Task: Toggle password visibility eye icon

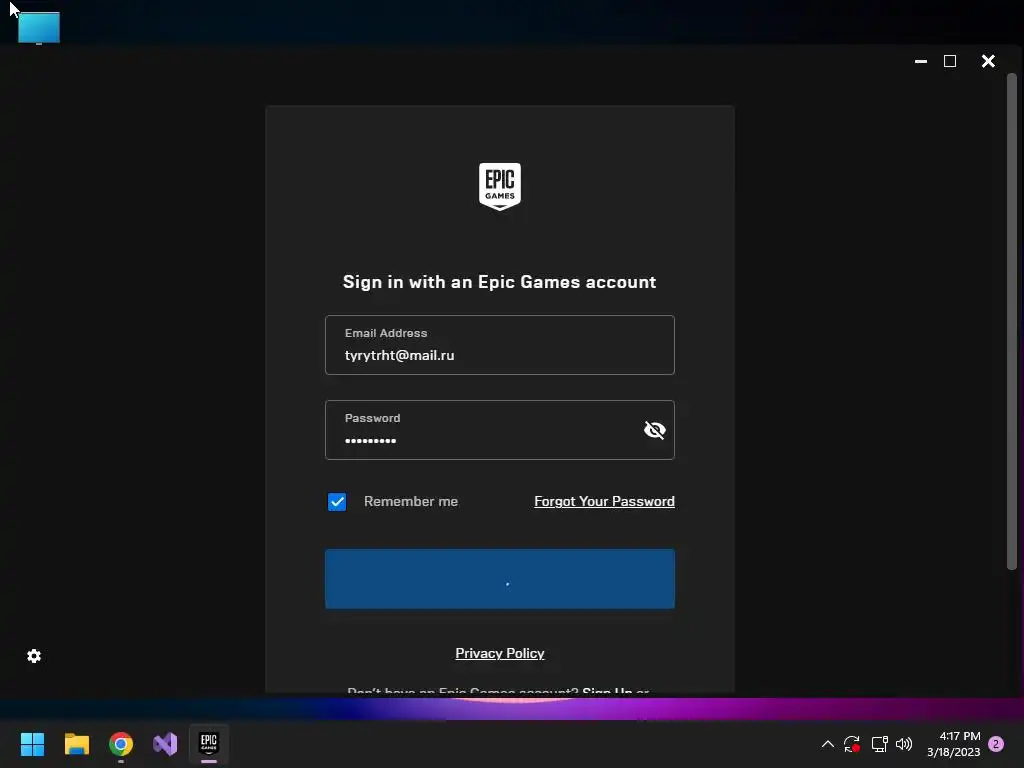Action: click(654, 430)
